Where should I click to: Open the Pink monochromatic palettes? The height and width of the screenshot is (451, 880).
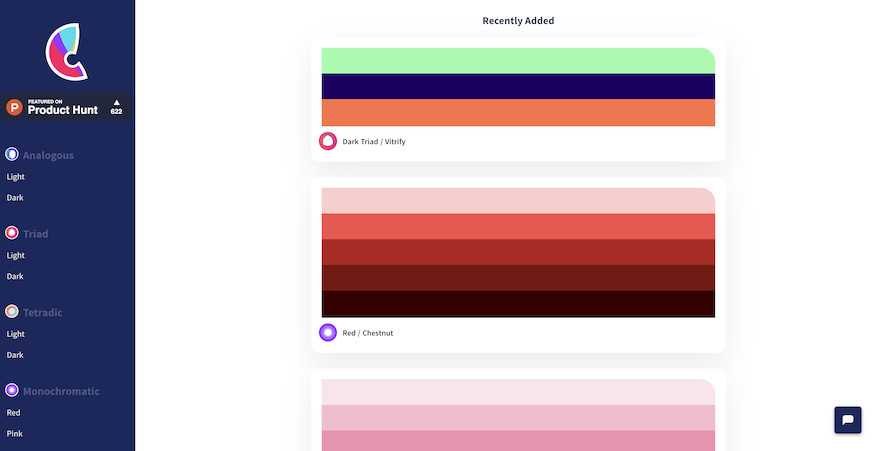(15, 434)
